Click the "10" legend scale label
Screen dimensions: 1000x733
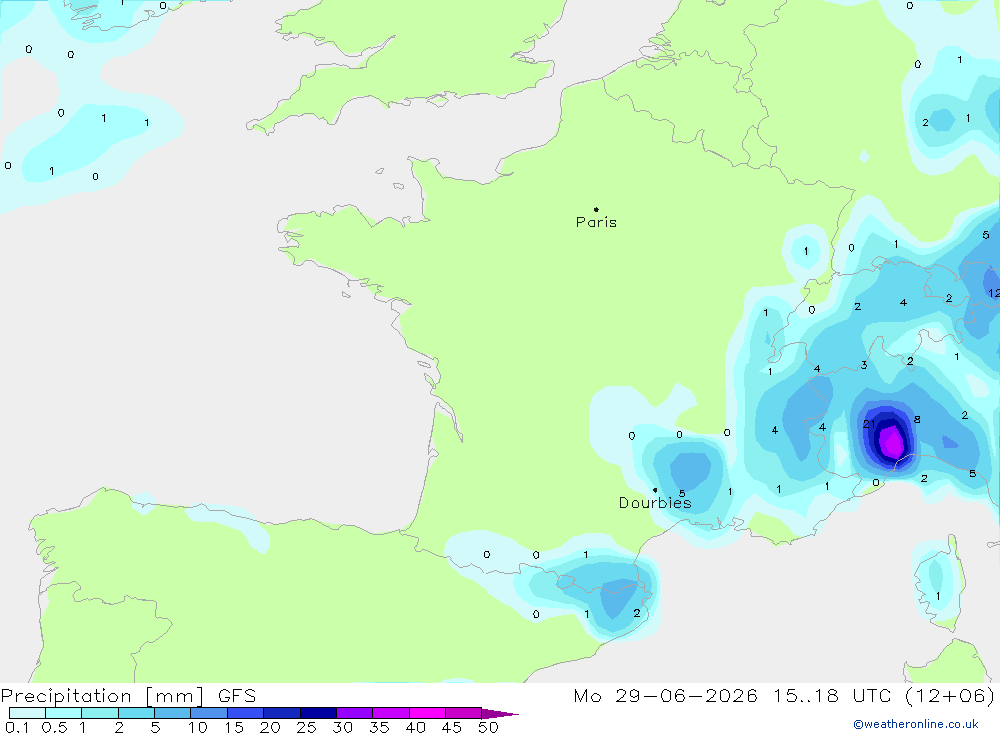[198, 727]
